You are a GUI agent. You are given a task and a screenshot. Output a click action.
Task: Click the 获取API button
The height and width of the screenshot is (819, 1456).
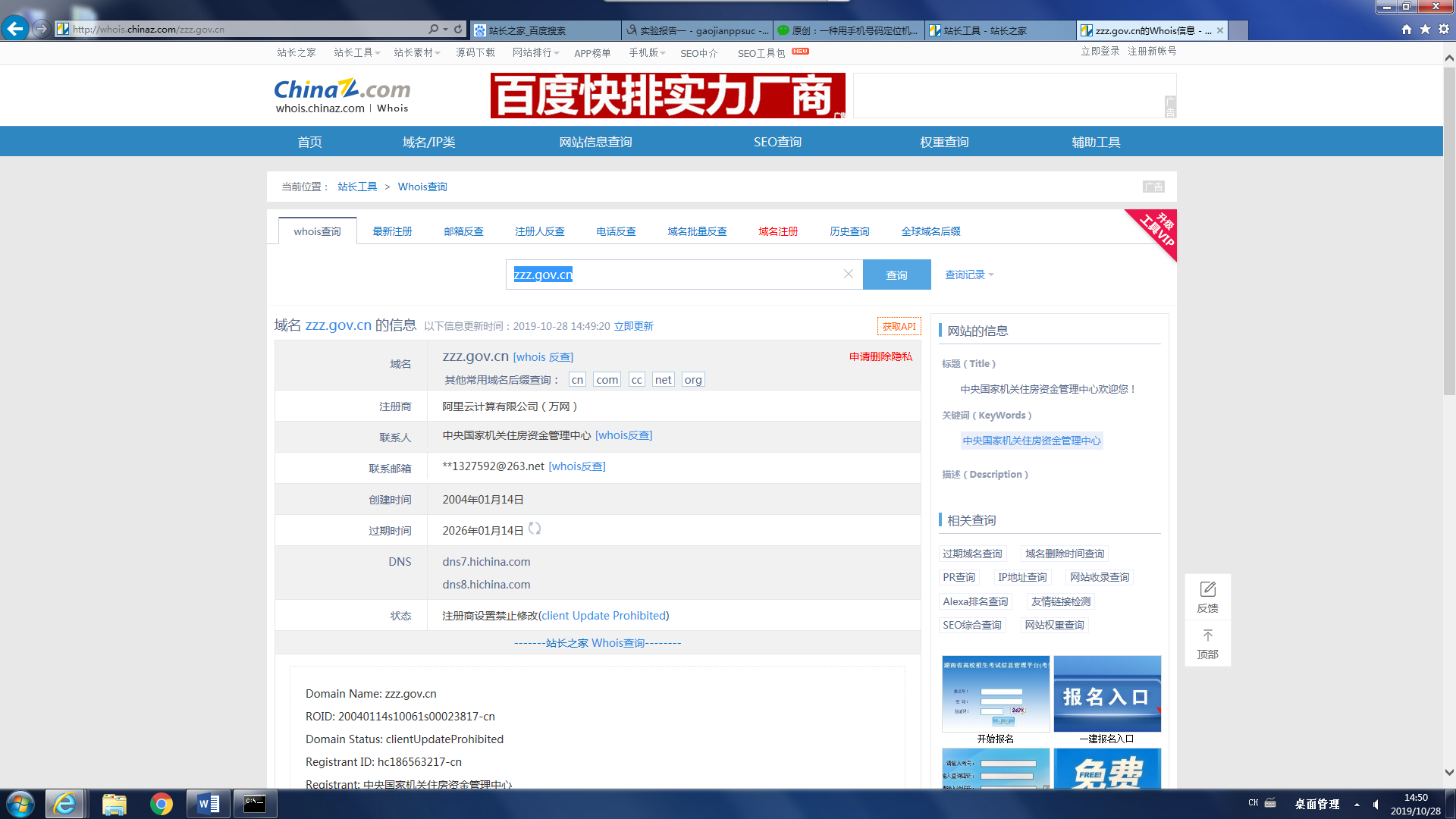point(899,326)
